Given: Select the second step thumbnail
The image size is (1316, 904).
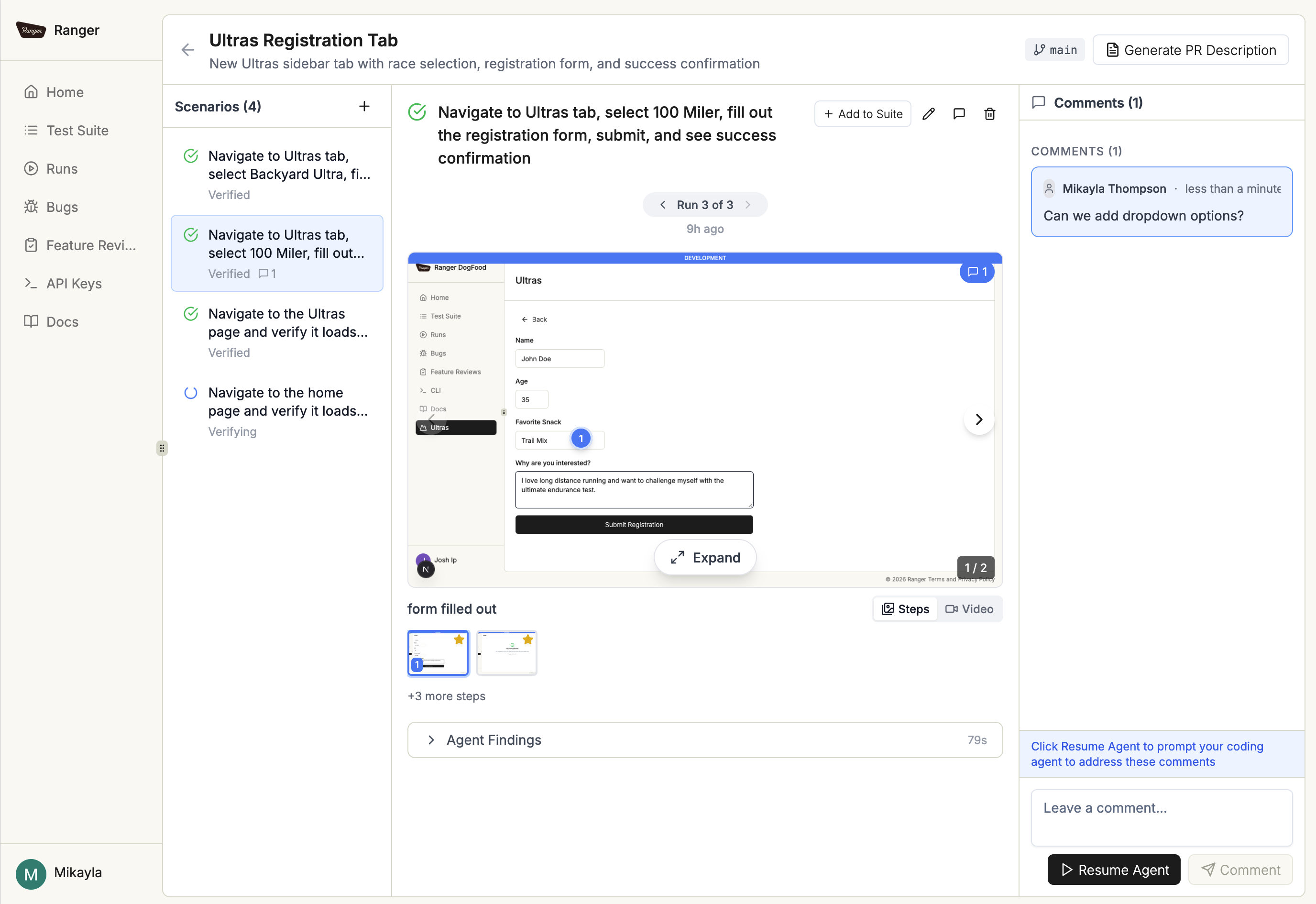Looking at the screenshot, I should [x=506, y=652].
